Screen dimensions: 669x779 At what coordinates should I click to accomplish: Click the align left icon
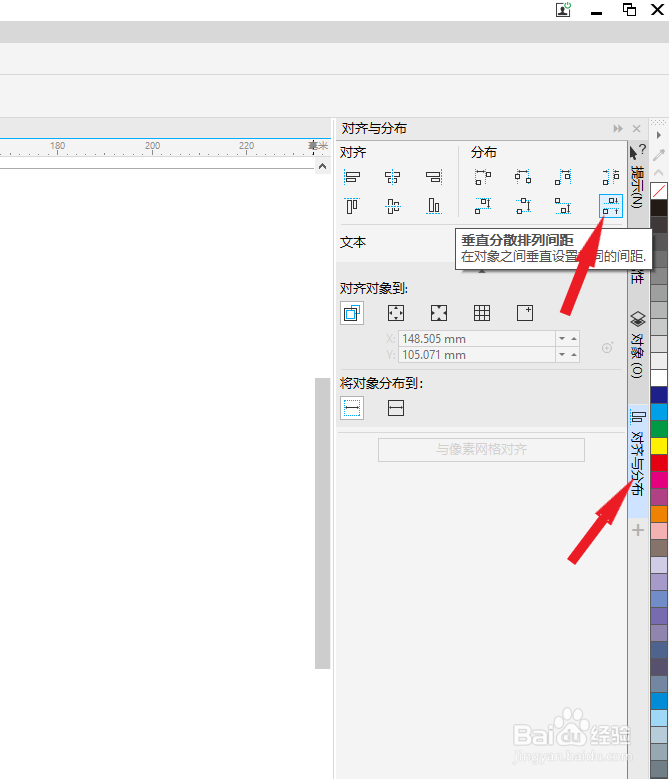[x=352, y=177]
